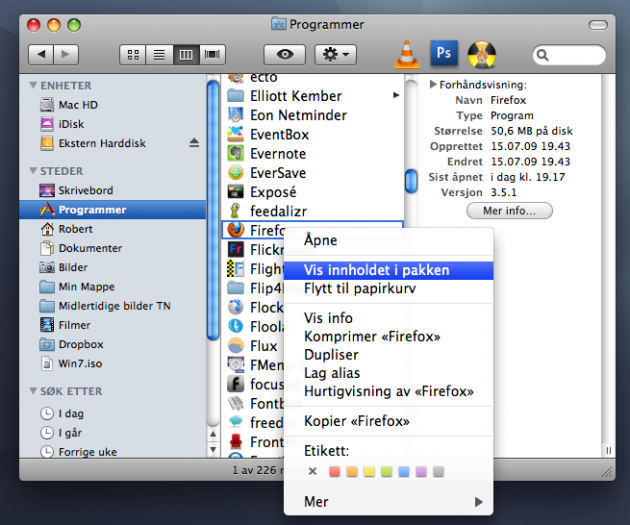Image resolution: width=630 pixels, height=525 pixels.
Task: Open the Mer submenu
Action: click(389, 502)
